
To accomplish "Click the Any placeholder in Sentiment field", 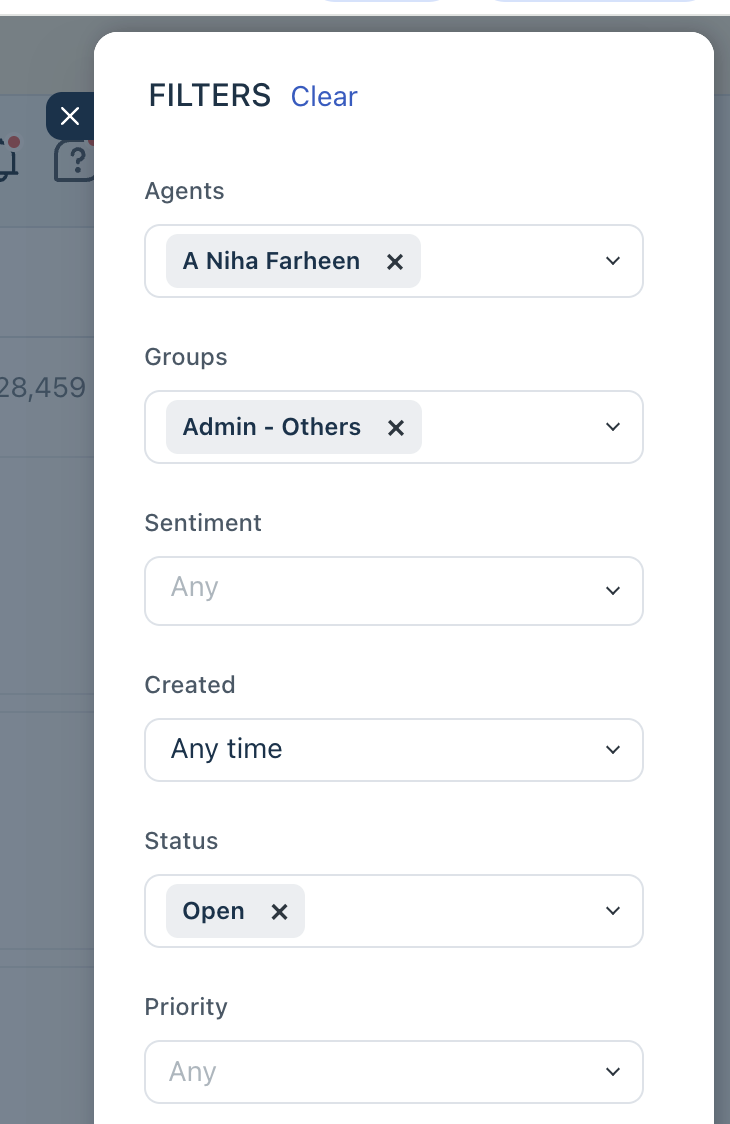I will (194, 587).
